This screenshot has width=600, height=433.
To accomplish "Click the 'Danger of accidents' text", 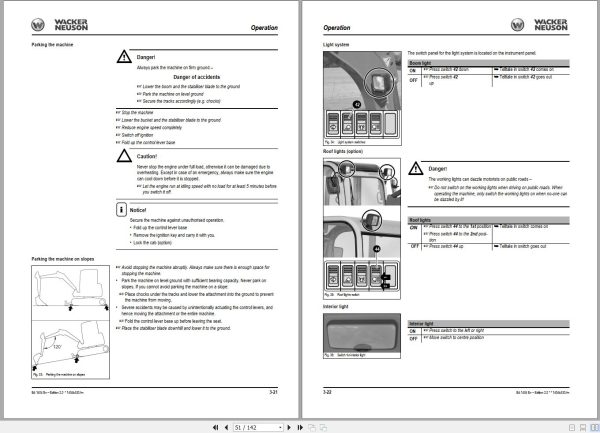I will point(197,77).
